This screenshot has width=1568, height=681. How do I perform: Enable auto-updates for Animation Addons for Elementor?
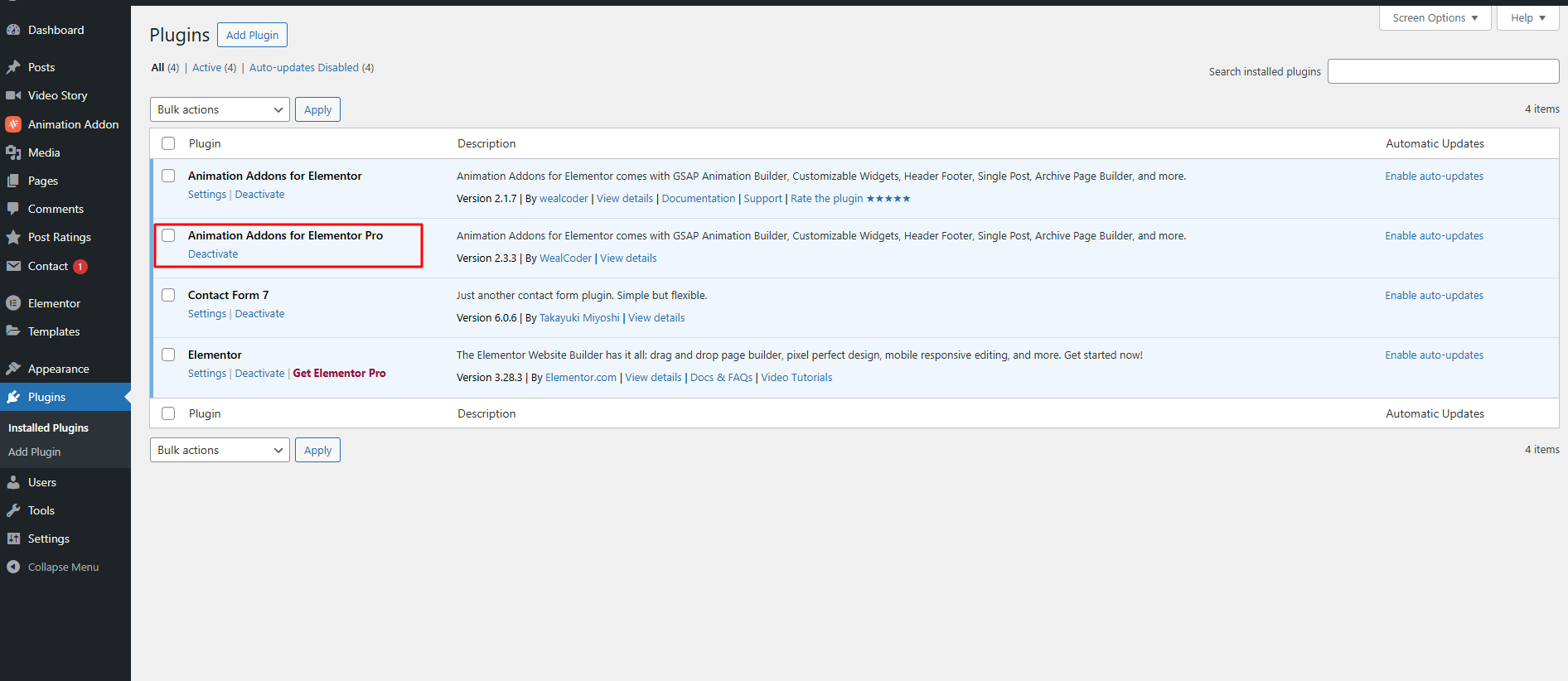[x=1434, y=176]
